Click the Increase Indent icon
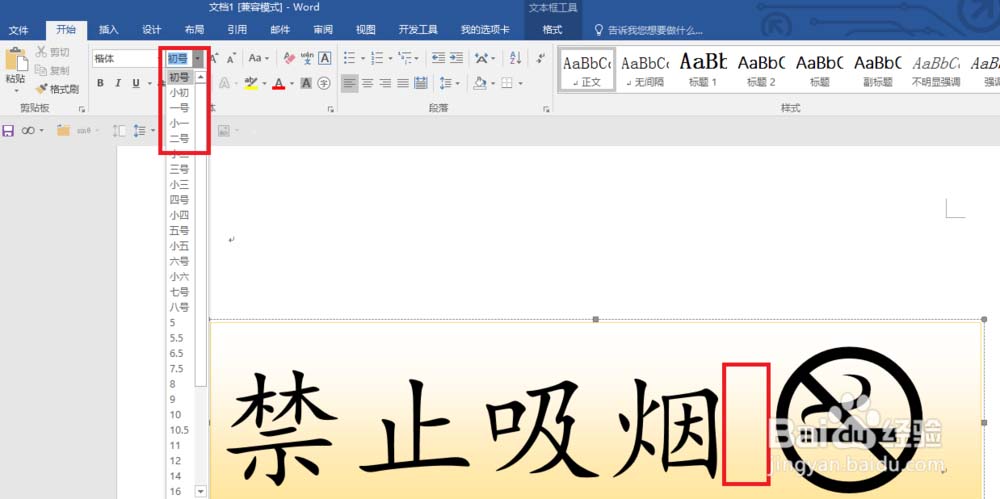Screen dimensions: 1000x499 [455, 58]
